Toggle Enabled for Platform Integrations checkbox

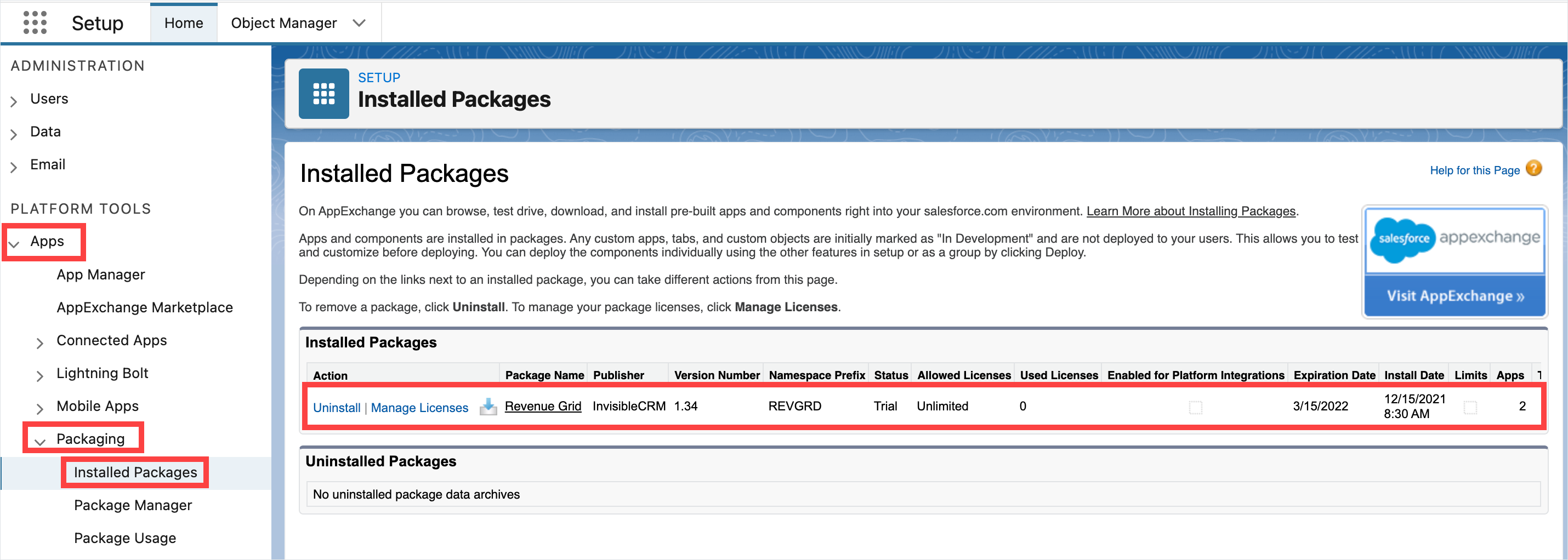[x=1196, y=407]
